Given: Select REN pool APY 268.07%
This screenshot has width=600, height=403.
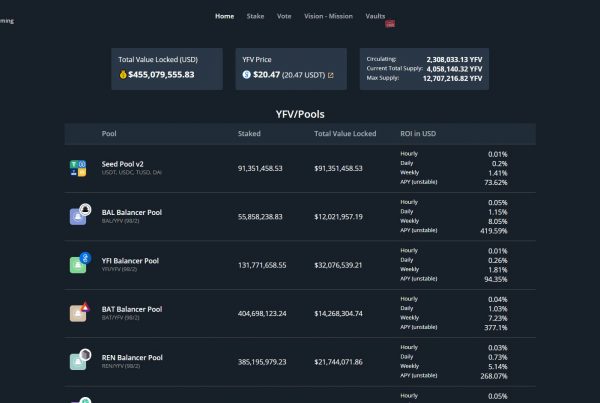Looking at the screenshot, I should [x=494, y=376].
